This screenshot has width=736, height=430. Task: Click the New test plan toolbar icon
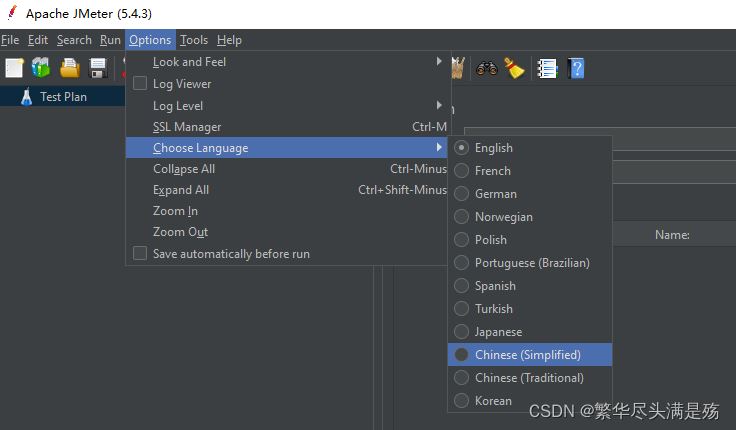pos(14,68)
